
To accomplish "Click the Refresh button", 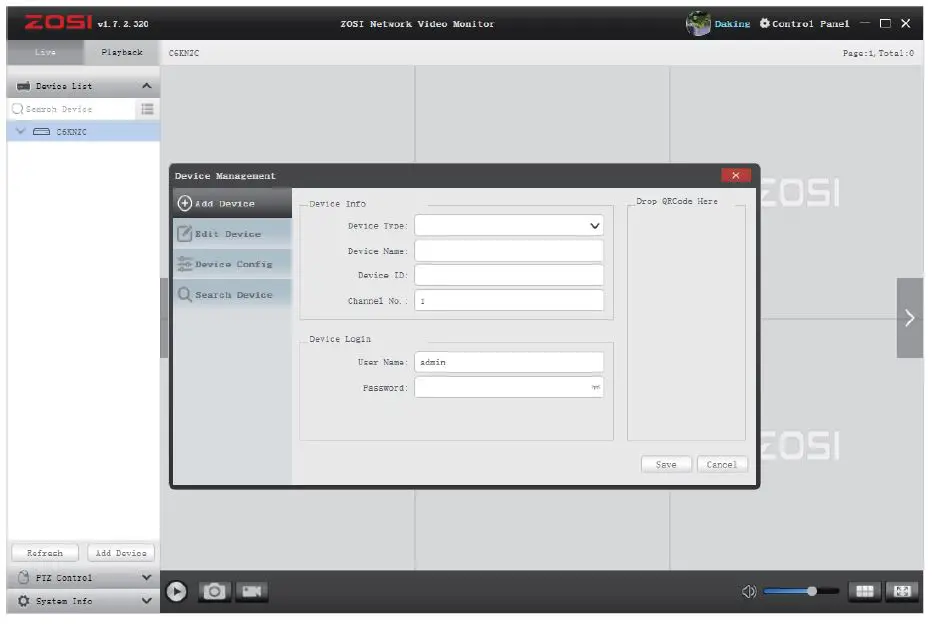I will coord(45,553).
